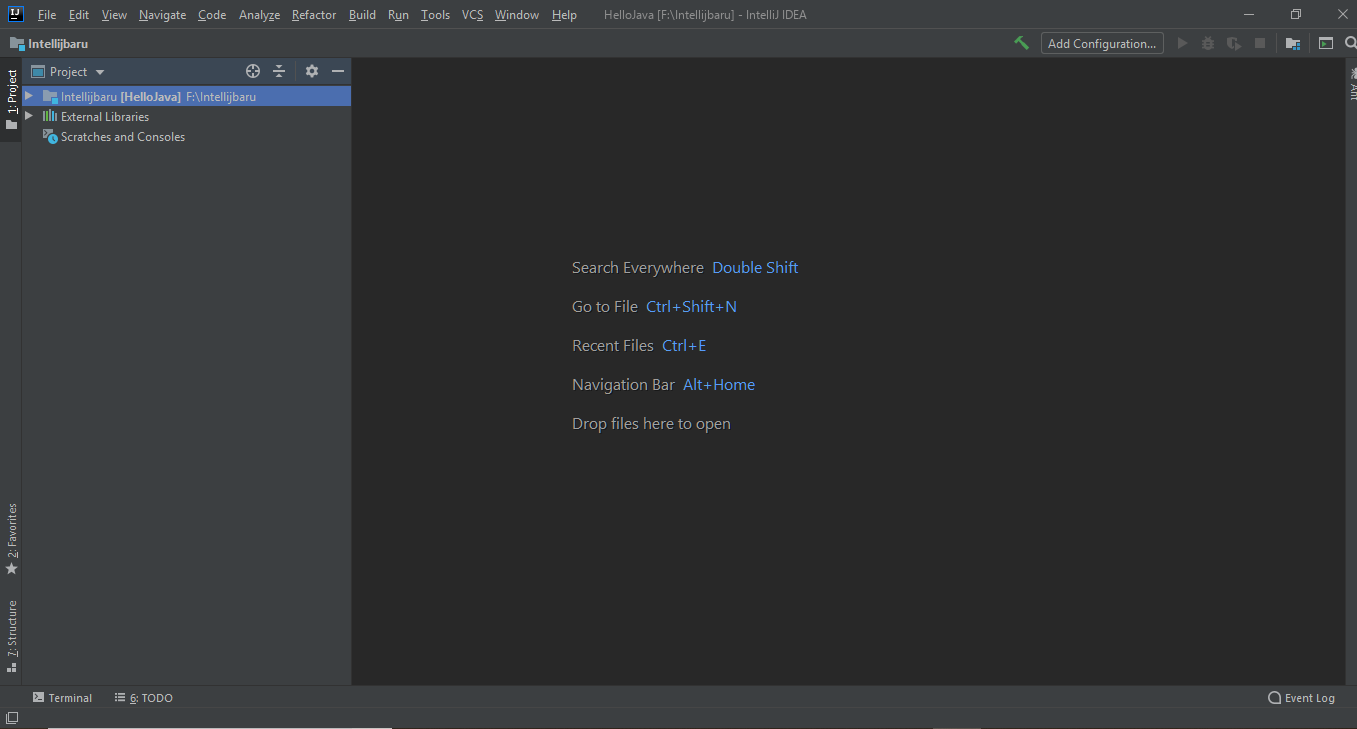Open the Event Log in status bar
The width and height of the screenshot is (1357, 729).
coord(1301,698)
